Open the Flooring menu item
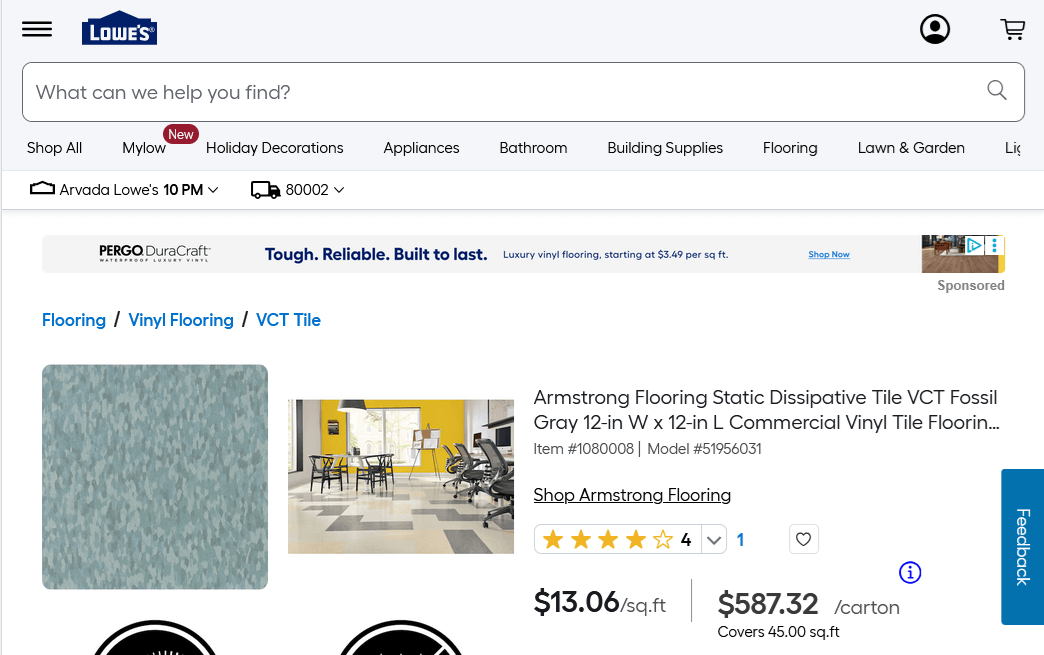Viewport: 1044px width, 655px height. [x=790, y=148]
